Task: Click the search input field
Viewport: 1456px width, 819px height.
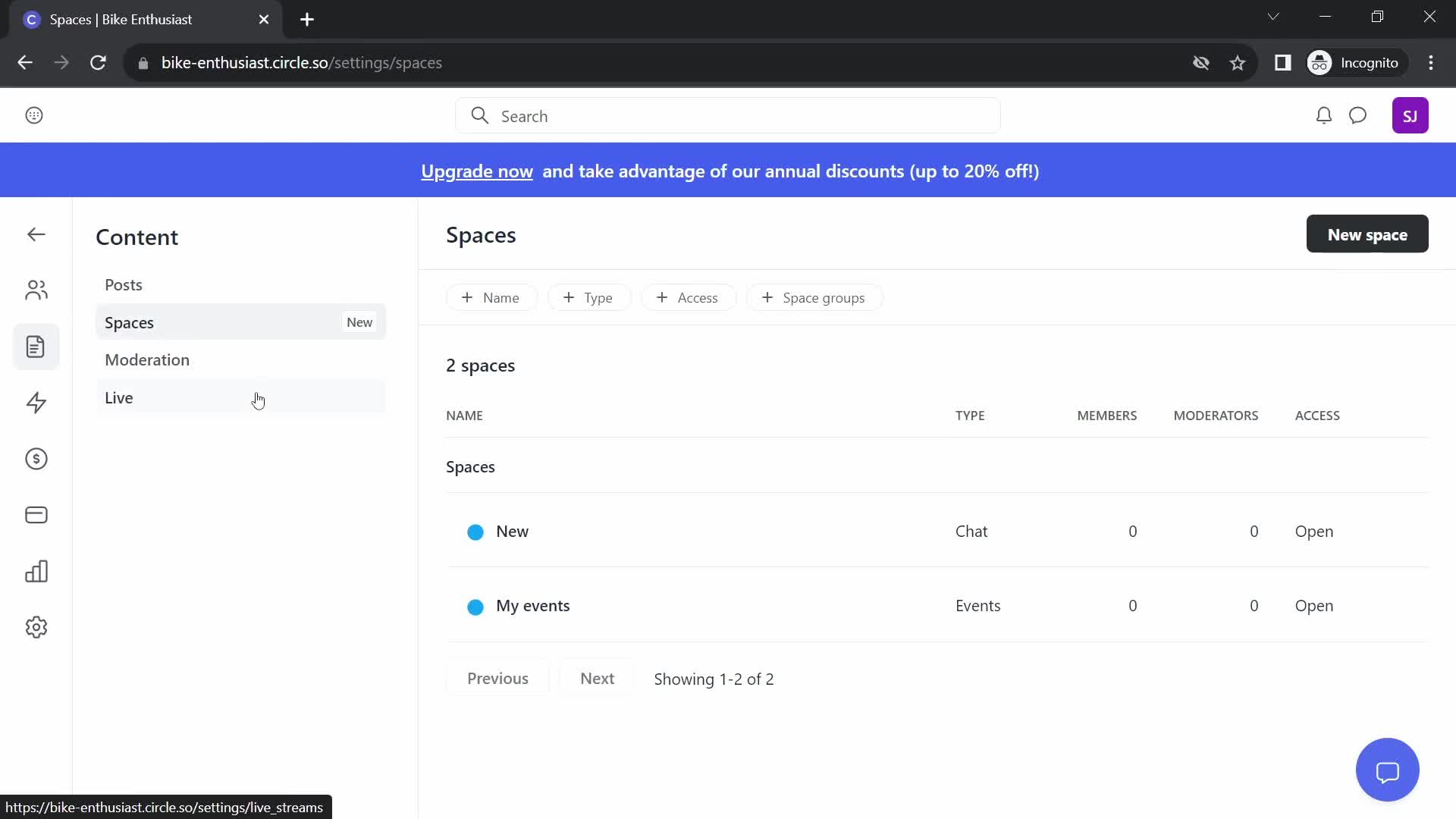Action: pos(728,116)
